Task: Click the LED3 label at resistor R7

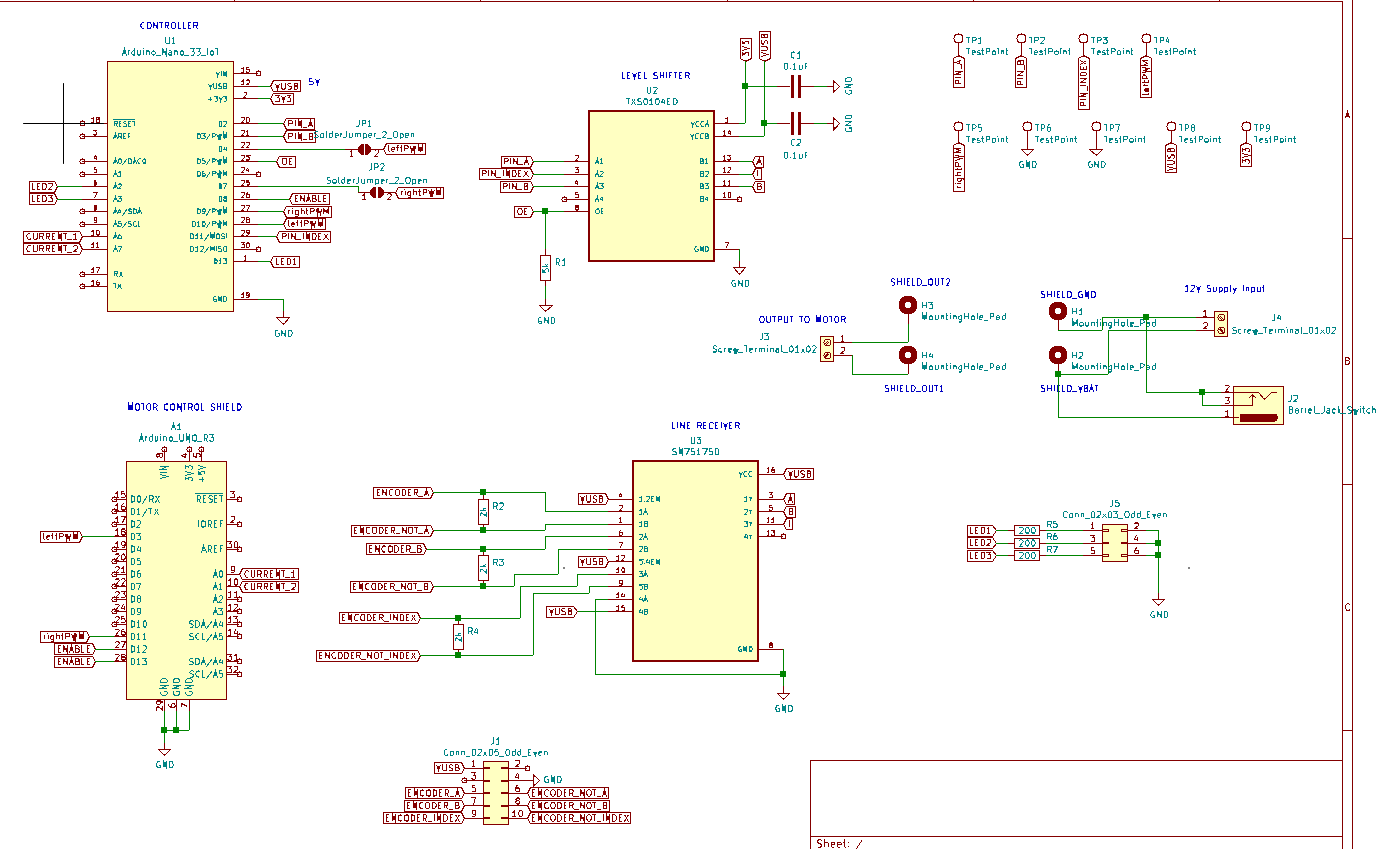Action: (x=982, y=555)
